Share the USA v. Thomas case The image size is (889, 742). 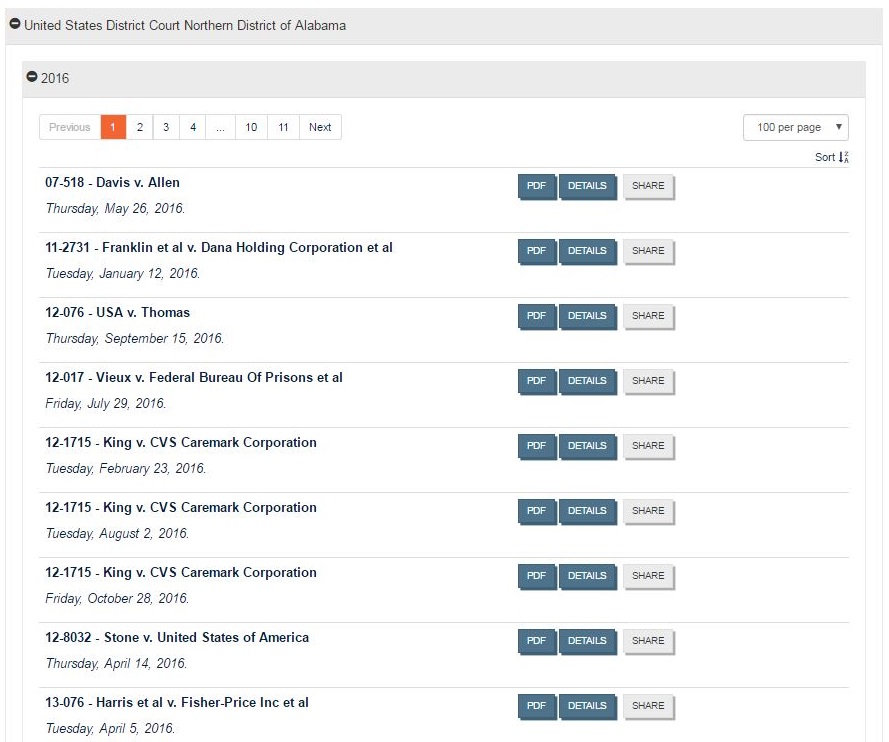pyautogui.click(x=648, y=316)
